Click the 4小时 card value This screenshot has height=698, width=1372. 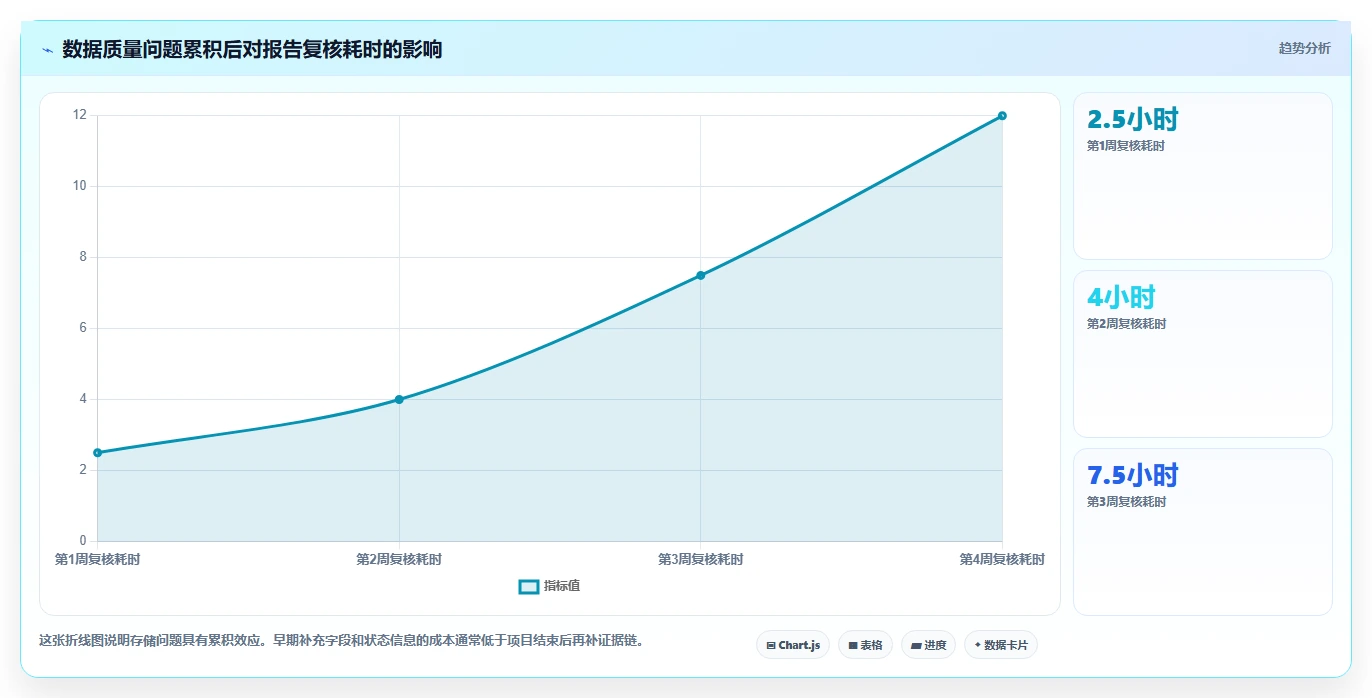1121,297
